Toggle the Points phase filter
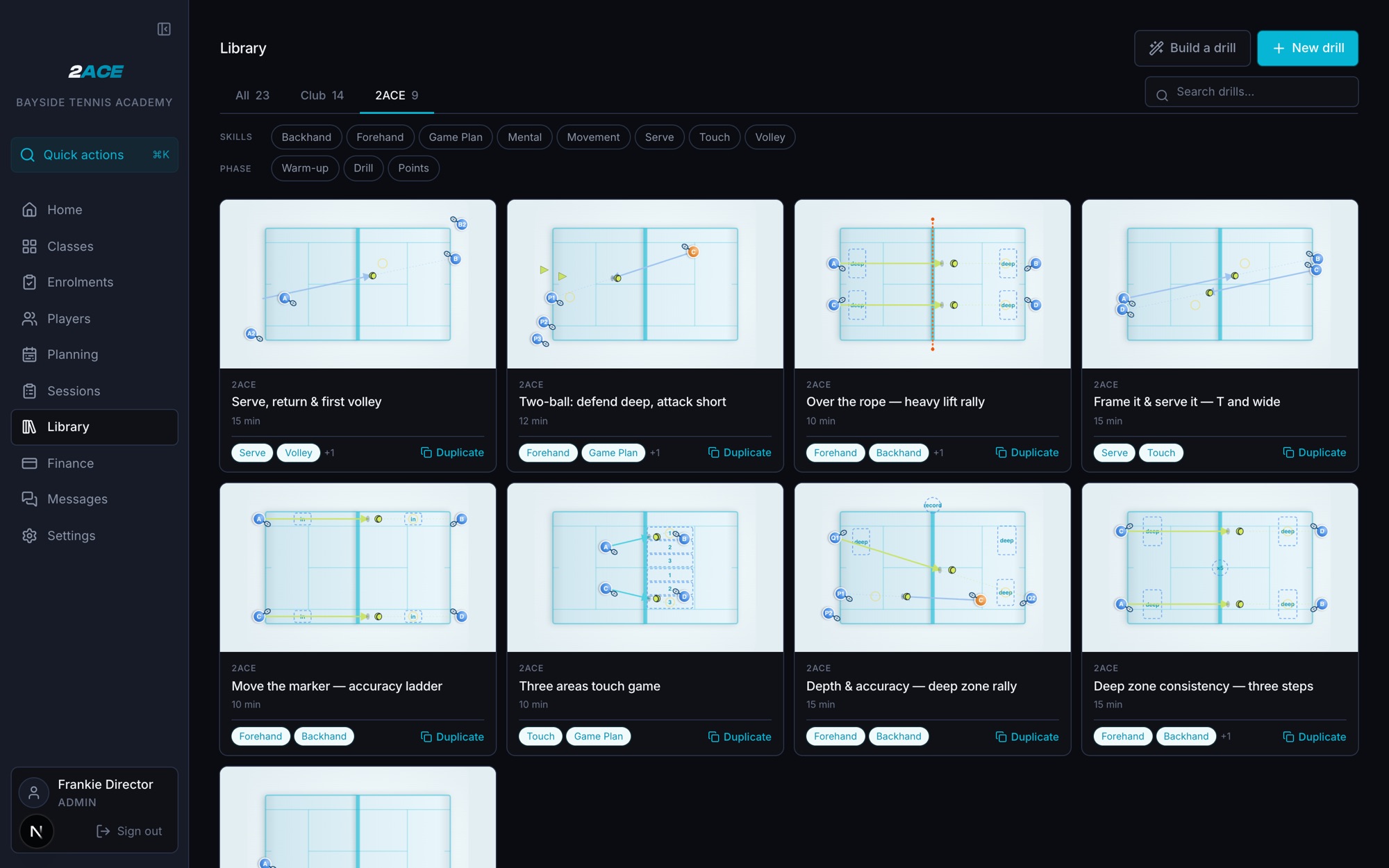 (x=413, y=168)
